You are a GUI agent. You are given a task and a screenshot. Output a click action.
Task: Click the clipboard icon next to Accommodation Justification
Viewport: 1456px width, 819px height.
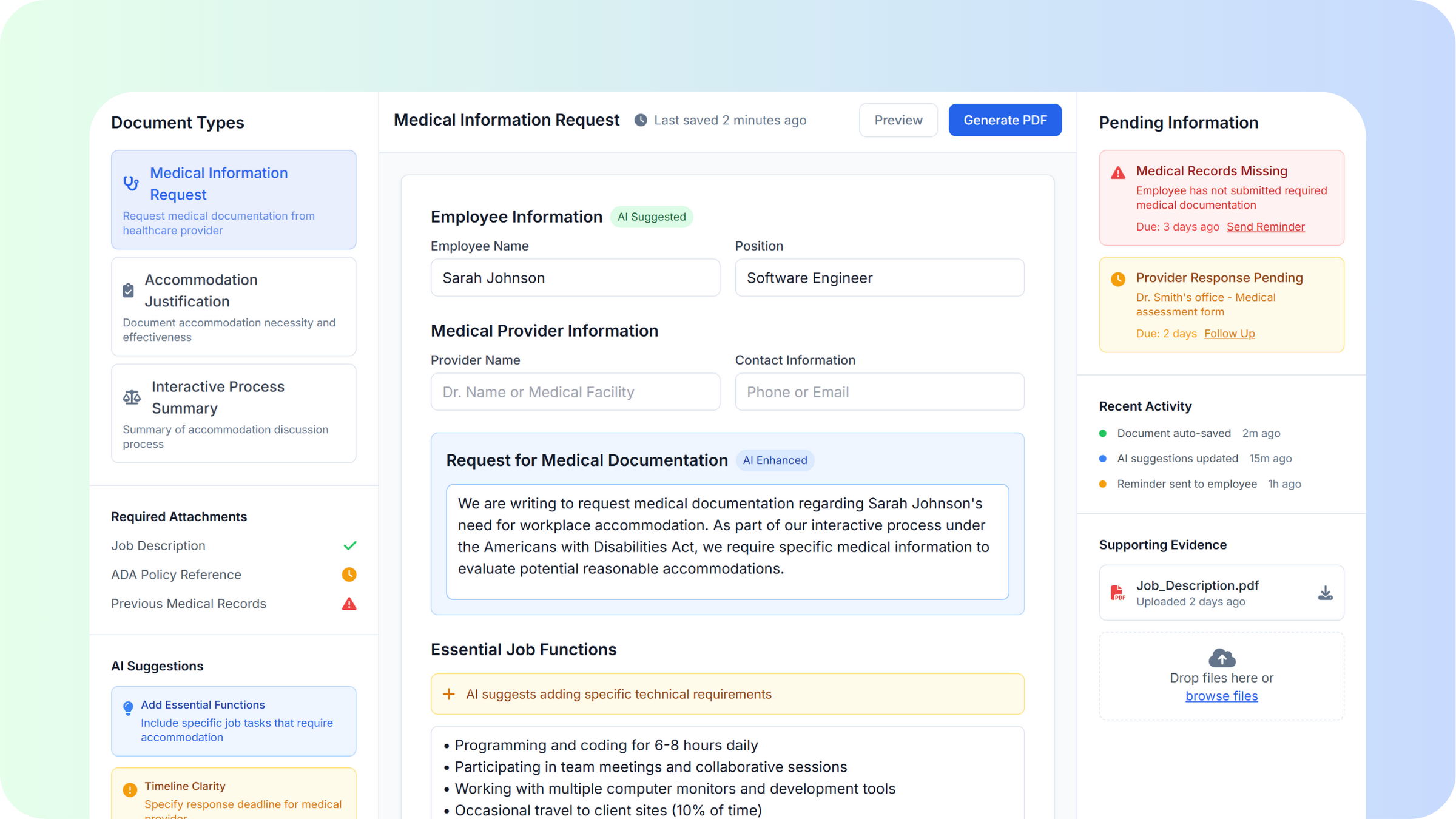128,290
